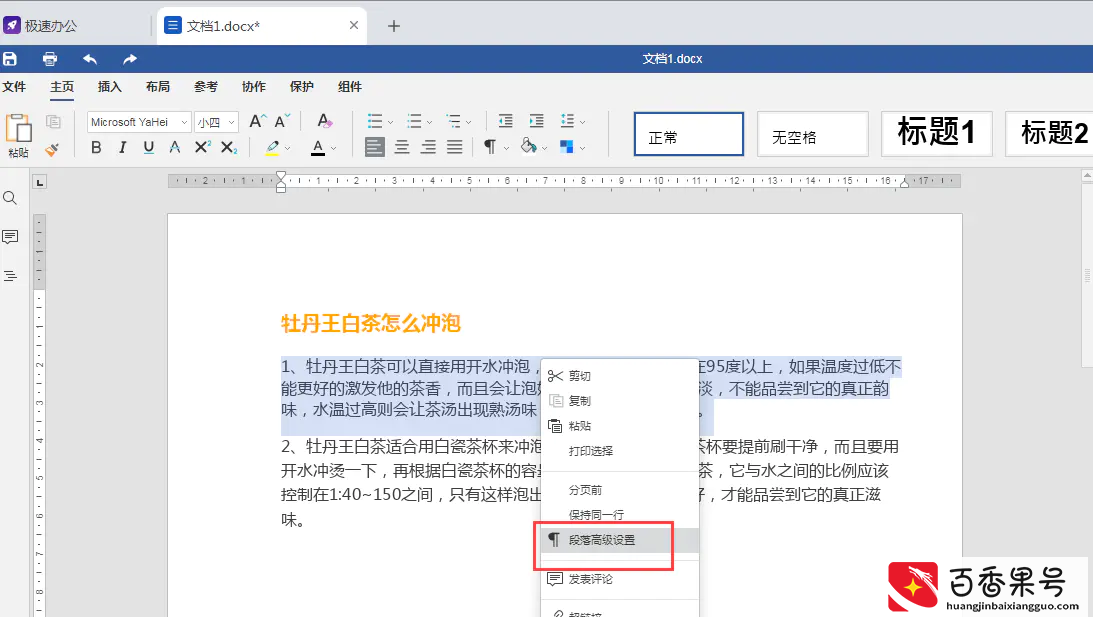Click the print icon in title bar
1093x617 pixels.
[x=49, y=59]
